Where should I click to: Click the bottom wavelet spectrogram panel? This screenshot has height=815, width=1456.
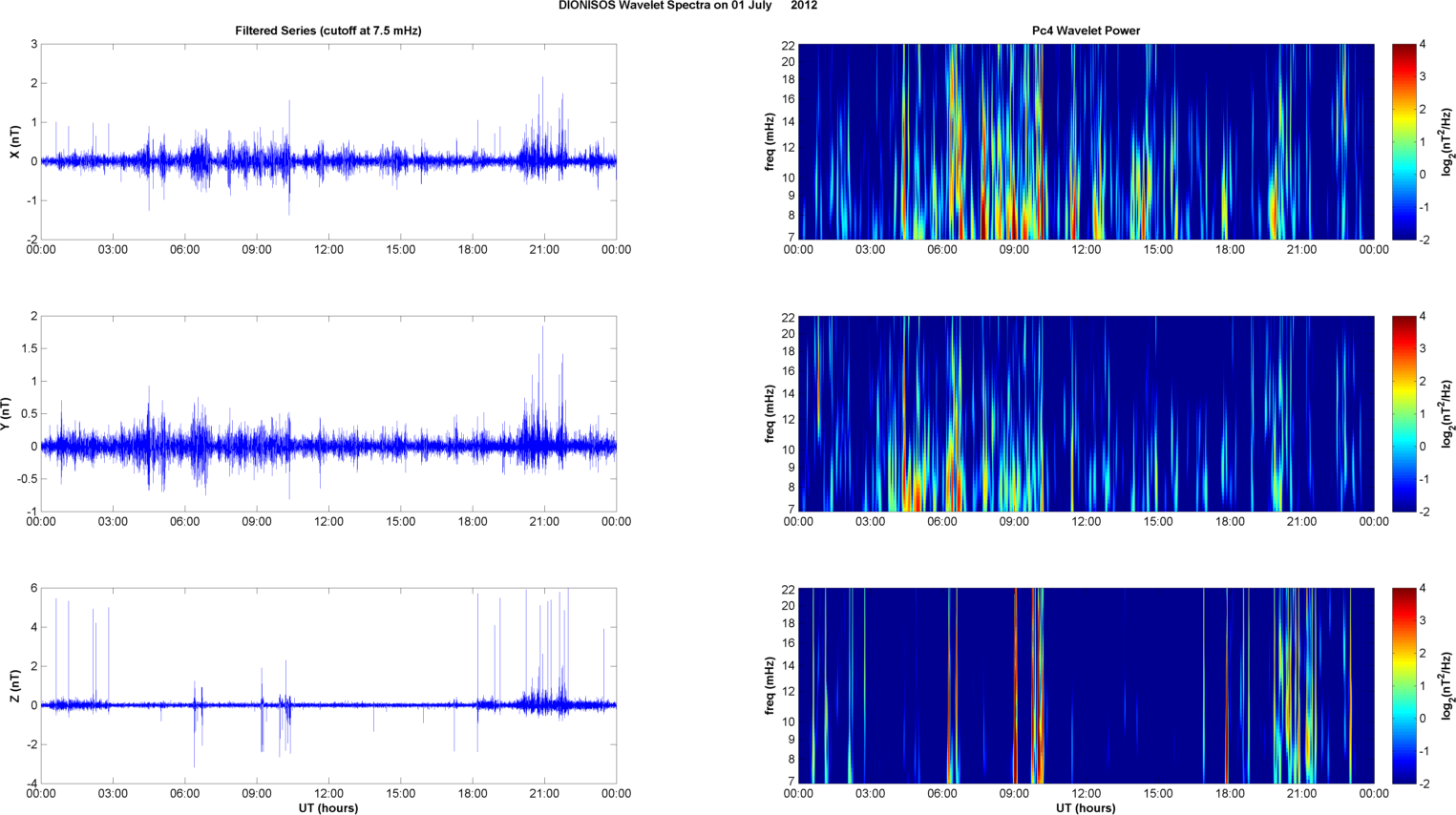coord(1086,685)
